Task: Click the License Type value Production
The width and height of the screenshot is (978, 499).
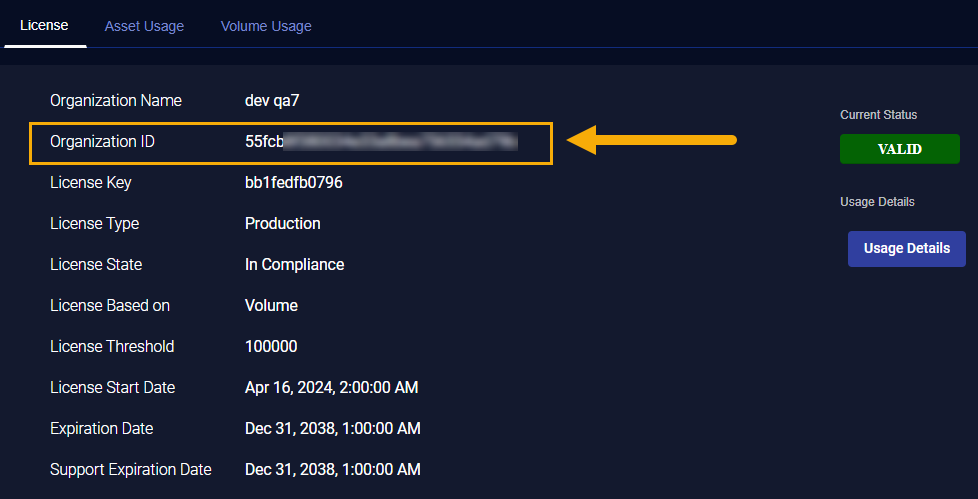Action: (x=282, y=224)
